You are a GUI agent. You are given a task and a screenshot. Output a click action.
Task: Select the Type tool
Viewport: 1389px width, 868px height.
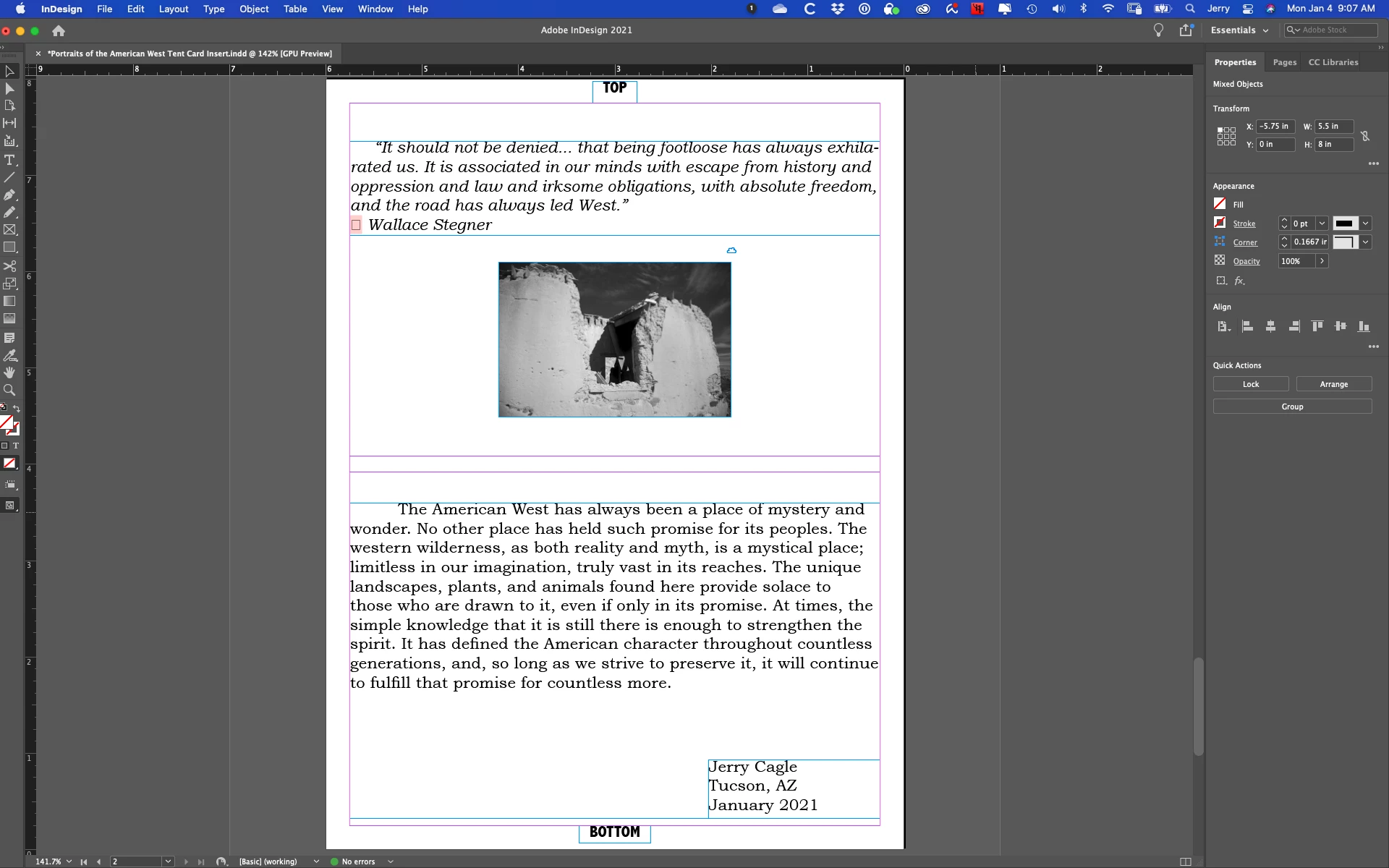point(9,160)
